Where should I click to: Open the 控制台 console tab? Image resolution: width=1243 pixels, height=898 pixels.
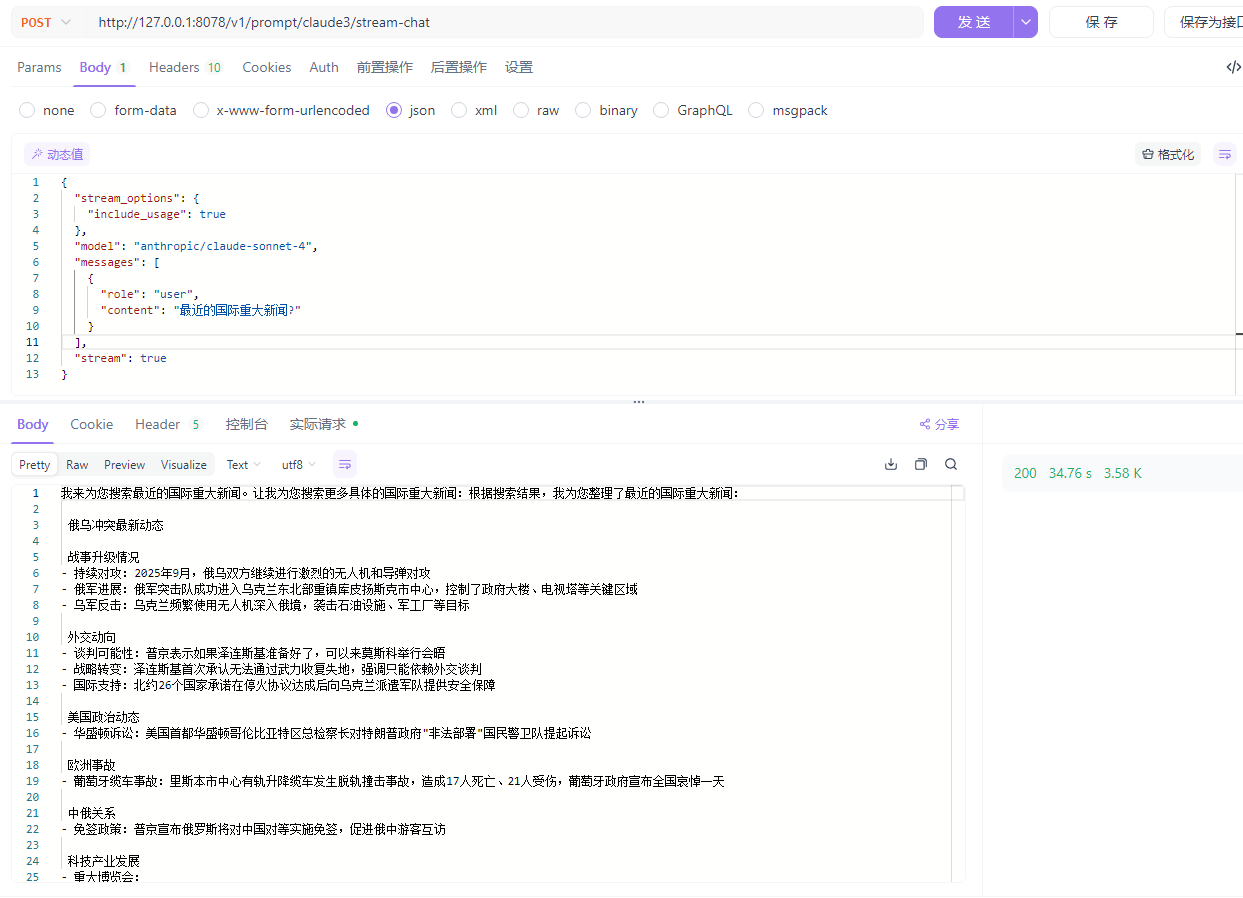click(x=247, y=424)
